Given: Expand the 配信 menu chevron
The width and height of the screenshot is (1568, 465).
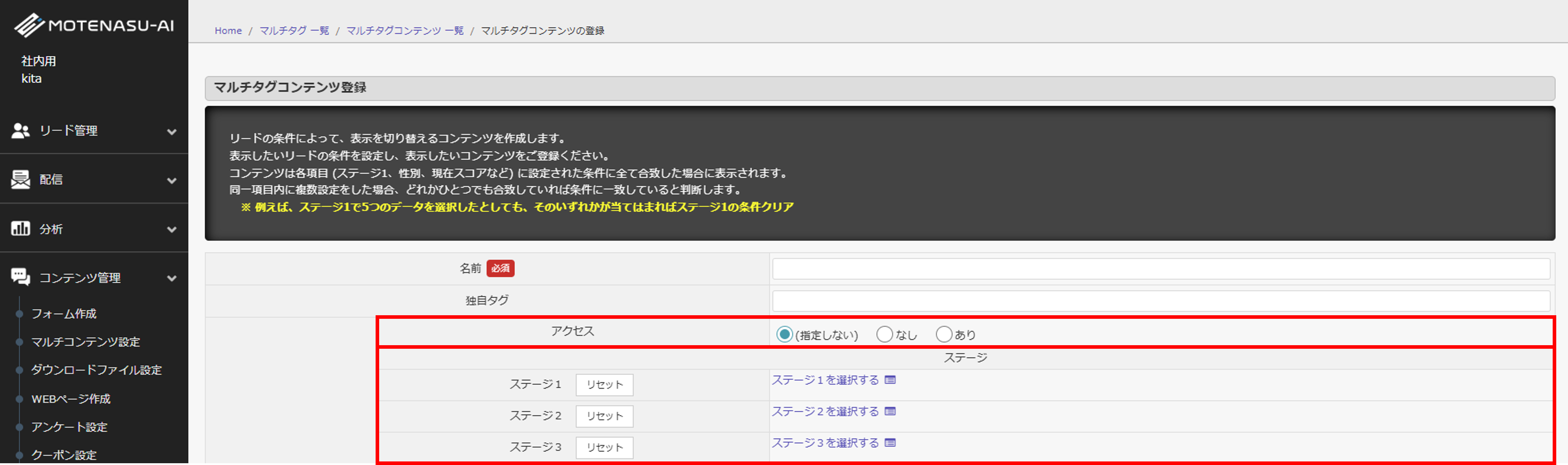Looking at the screenshot, I should (x=172, y=180).
